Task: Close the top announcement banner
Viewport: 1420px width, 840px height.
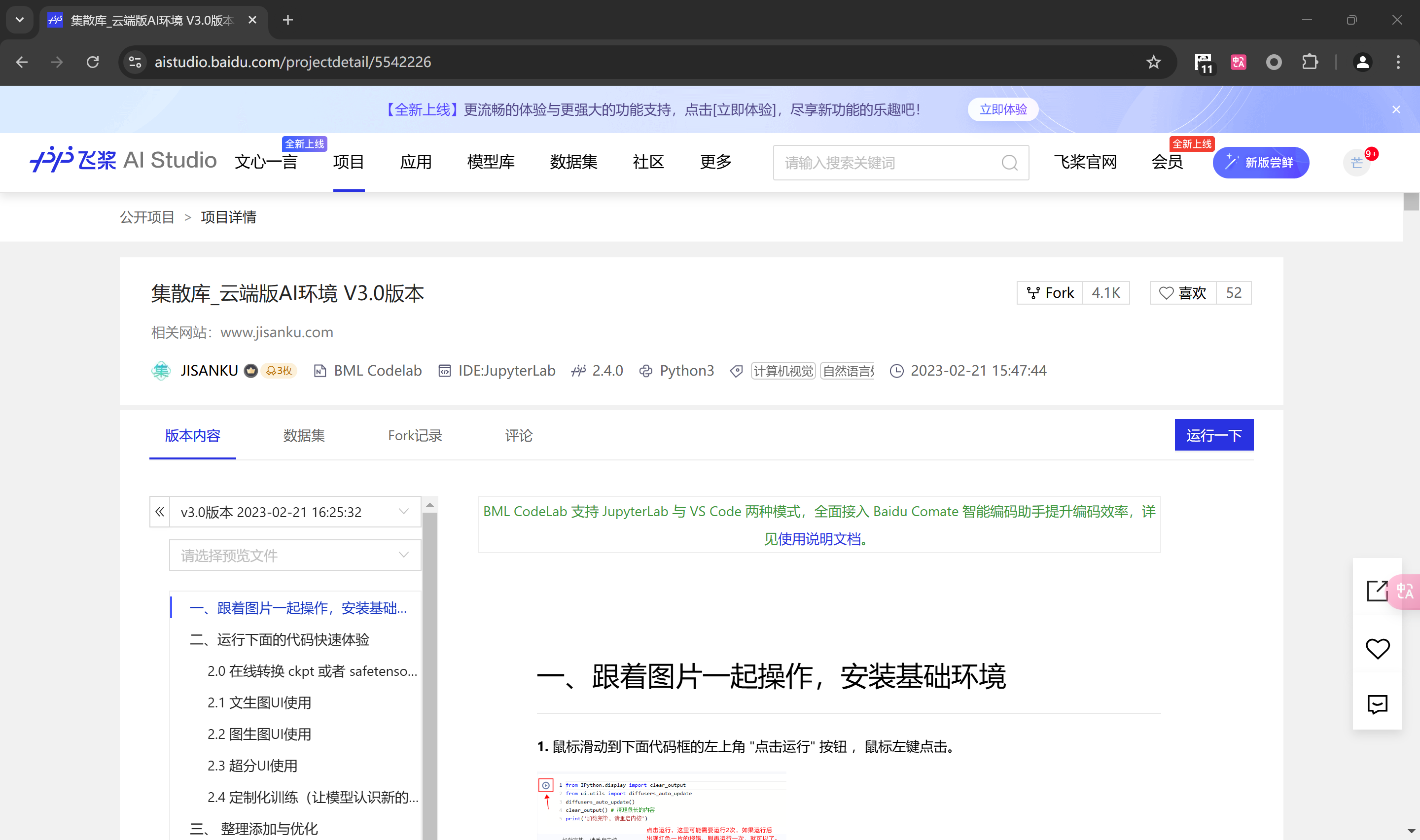Action: pyautogui.click(x=1396, y=110)
